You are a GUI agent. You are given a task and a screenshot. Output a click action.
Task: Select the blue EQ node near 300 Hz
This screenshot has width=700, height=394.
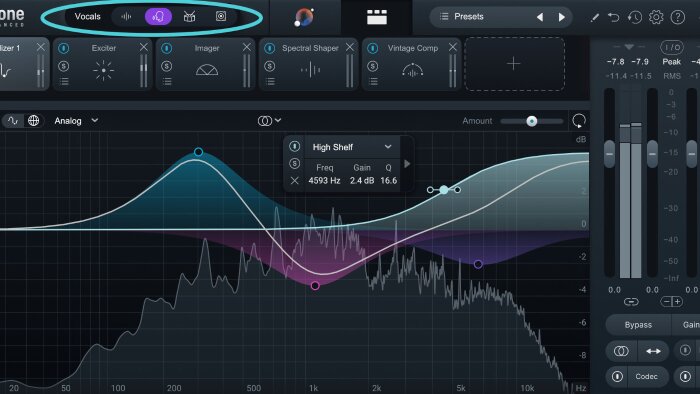(x=198, y=152)
